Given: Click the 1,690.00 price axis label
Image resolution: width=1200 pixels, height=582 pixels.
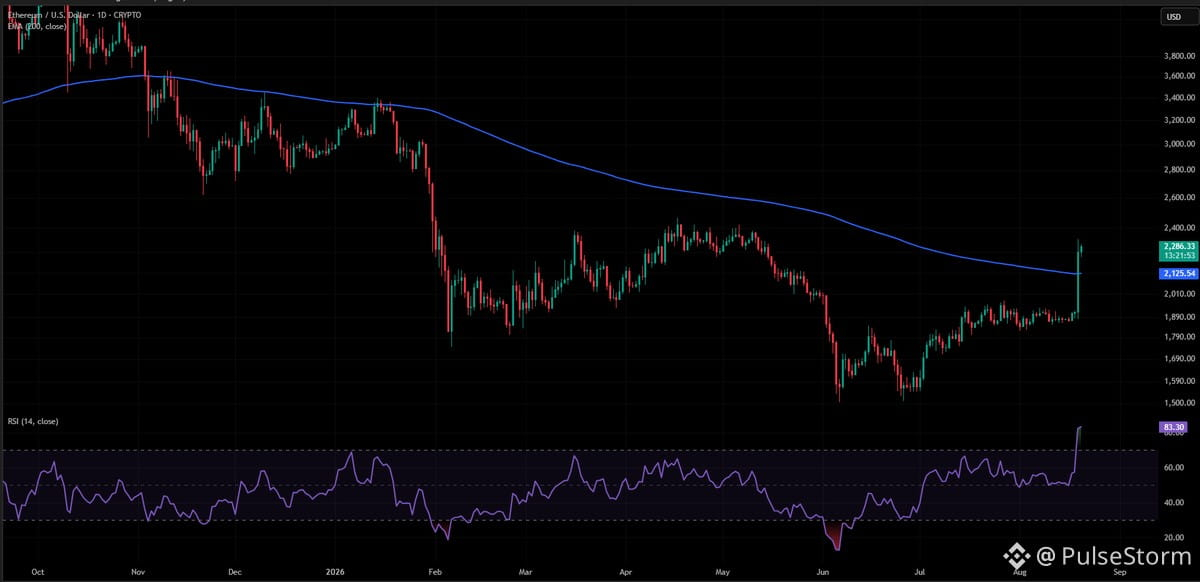Looking at the screenshot, I should click(x=1178, y=358).
